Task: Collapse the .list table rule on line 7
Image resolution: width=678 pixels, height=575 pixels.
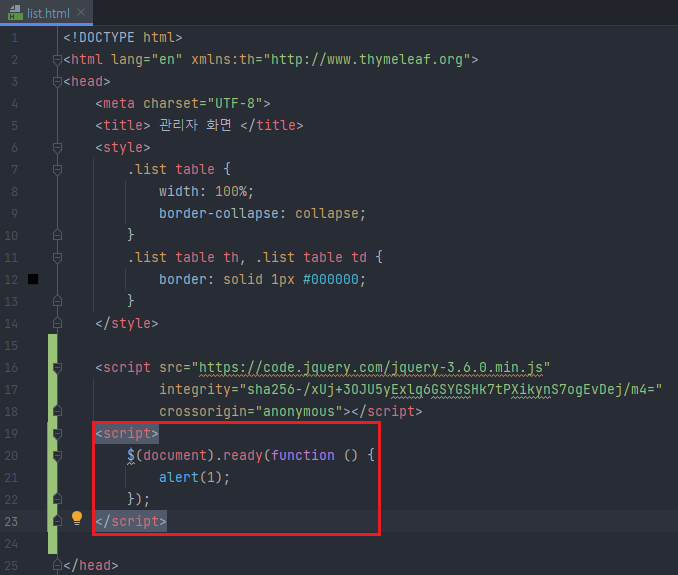Action: pyautogui.click(x=57, y=169)
